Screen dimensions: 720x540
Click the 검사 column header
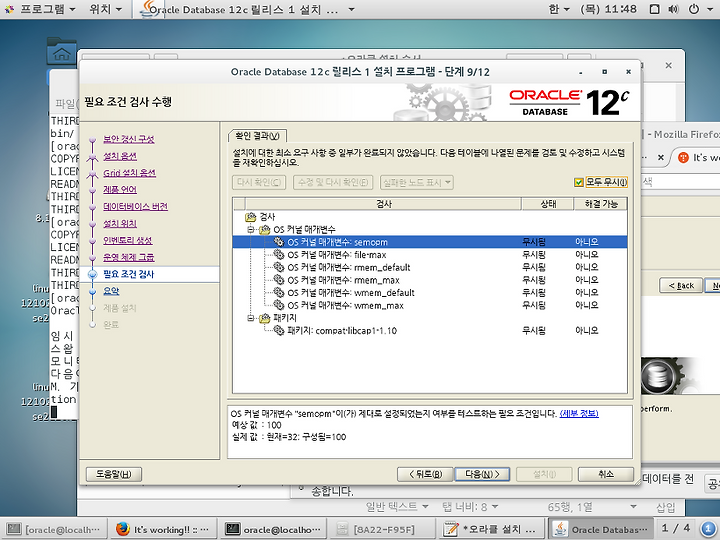tap(383, 204)
